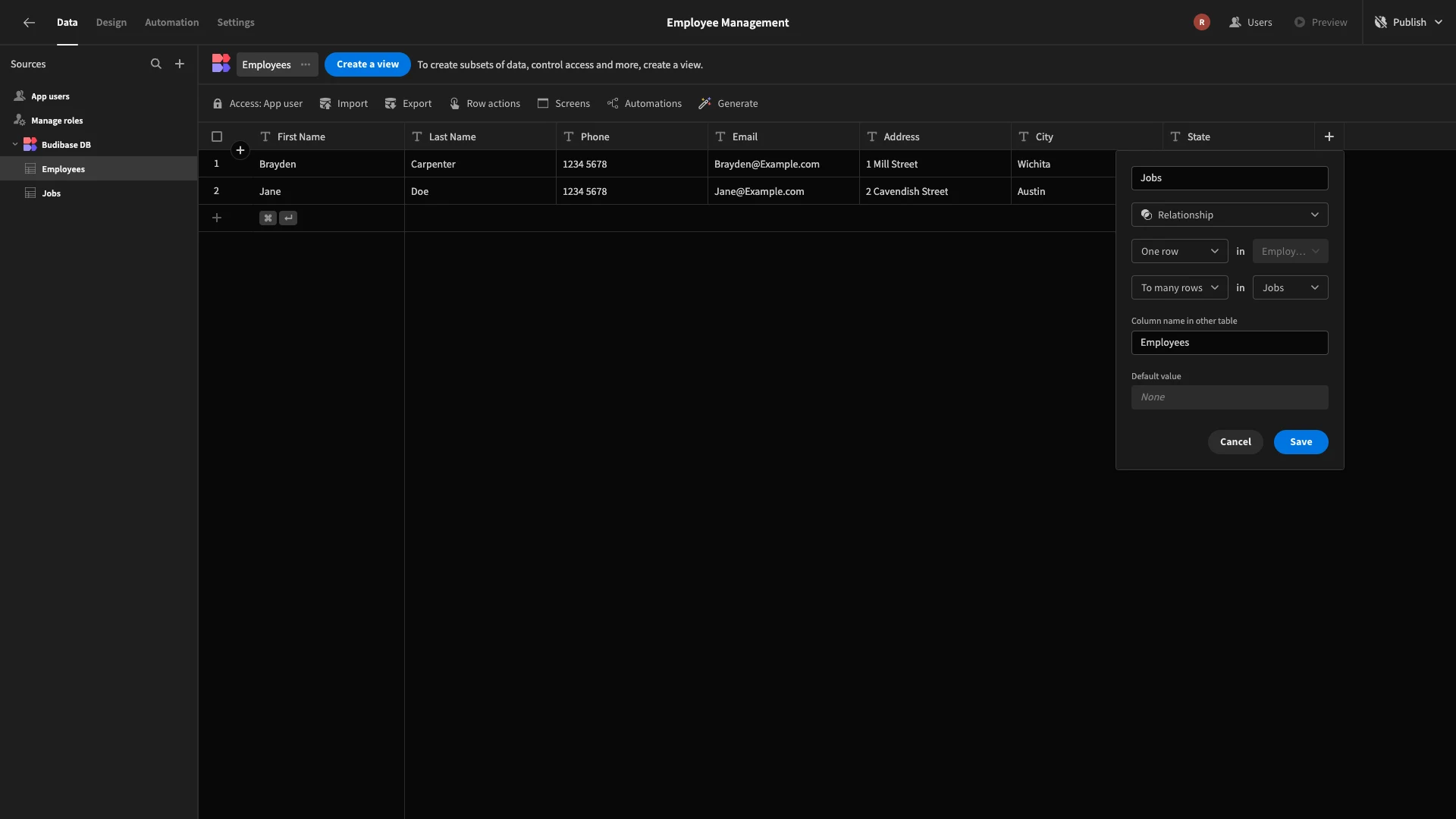Click the Jane first name cell
This screenshot has height=819, width=1456.
[328, 191]
